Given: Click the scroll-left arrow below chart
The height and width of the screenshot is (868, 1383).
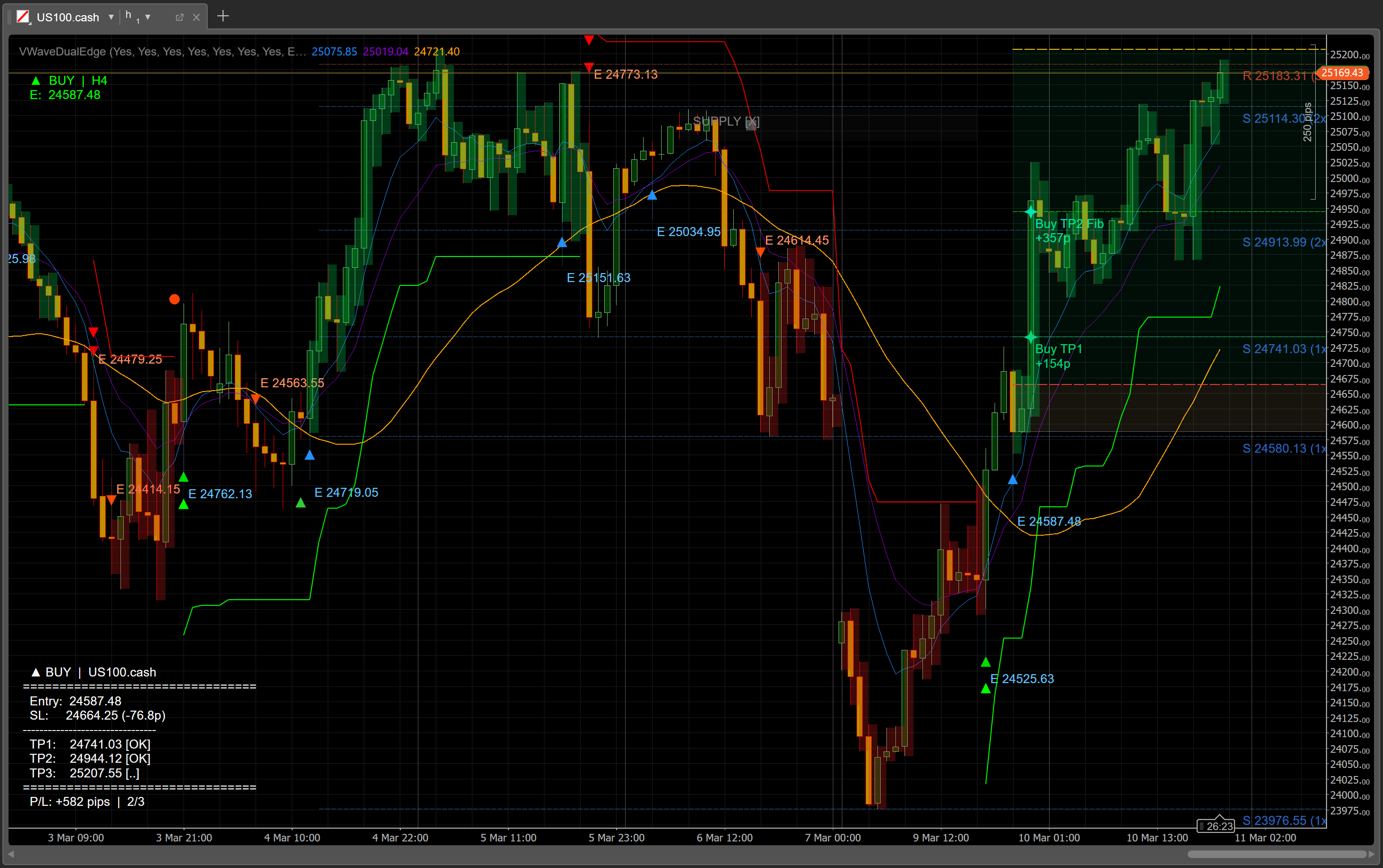Looking at the screenshot, I should click(11, 854).
